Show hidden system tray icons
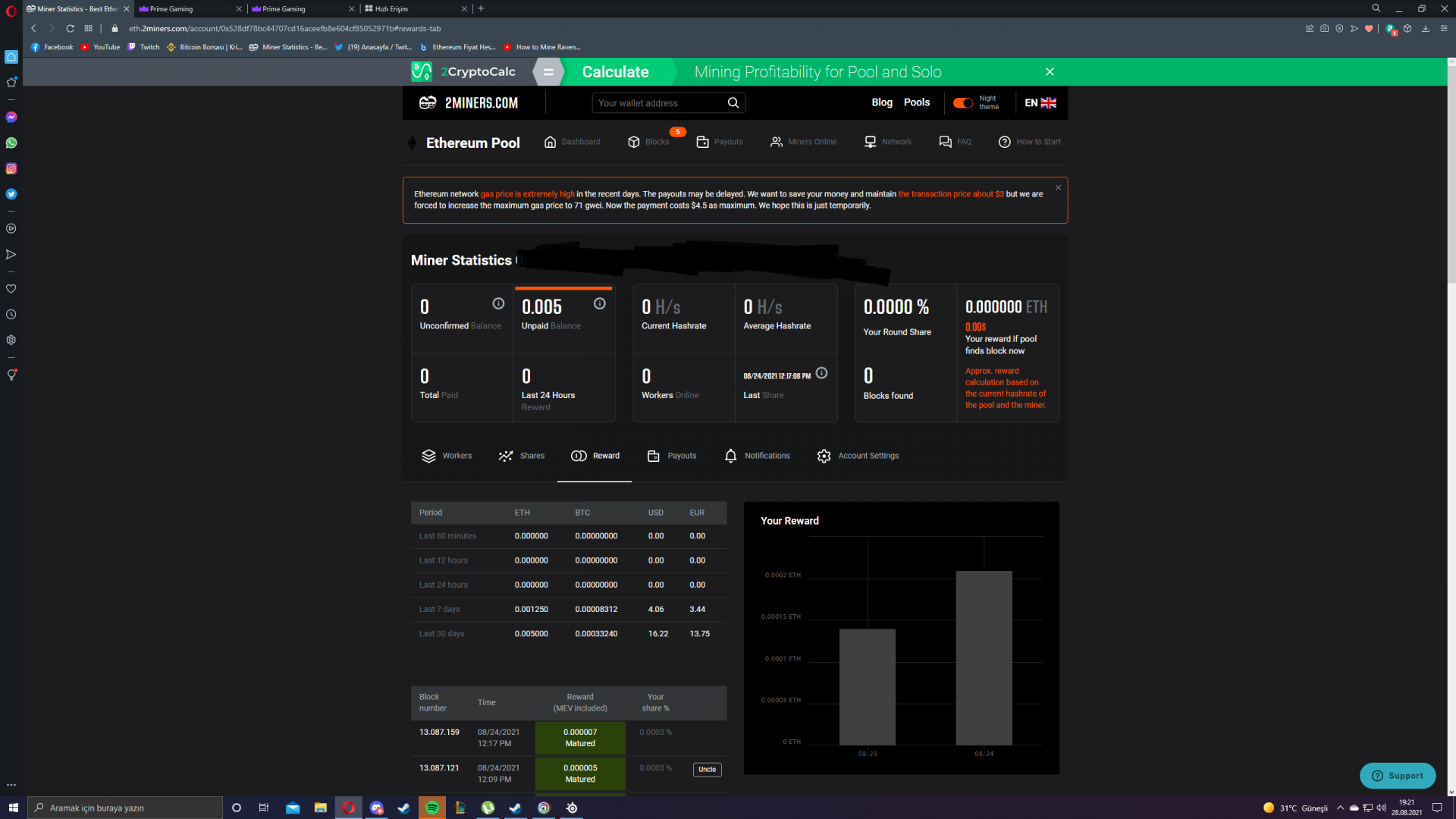 [1340, 808]
